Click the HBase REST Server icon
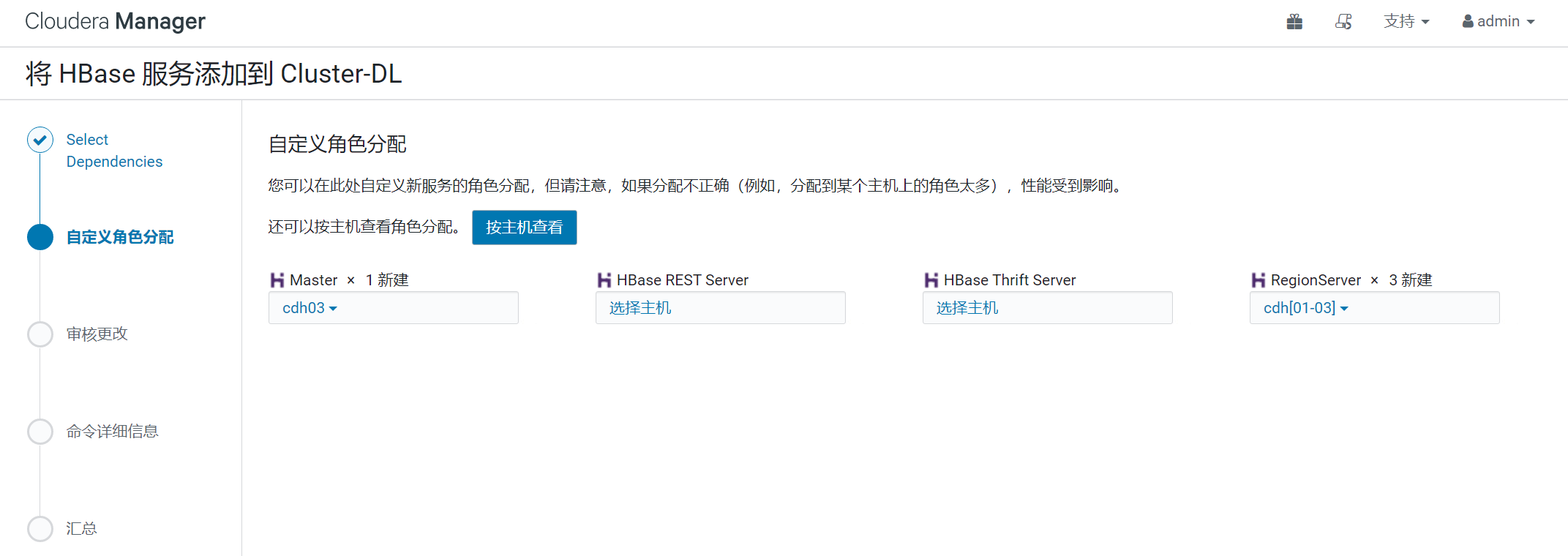 604,280
